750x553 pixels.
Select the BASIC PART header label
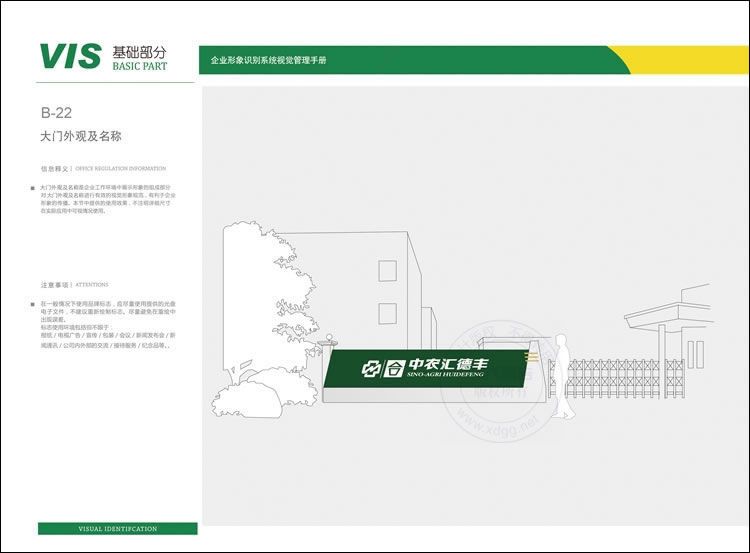point(139,67)
